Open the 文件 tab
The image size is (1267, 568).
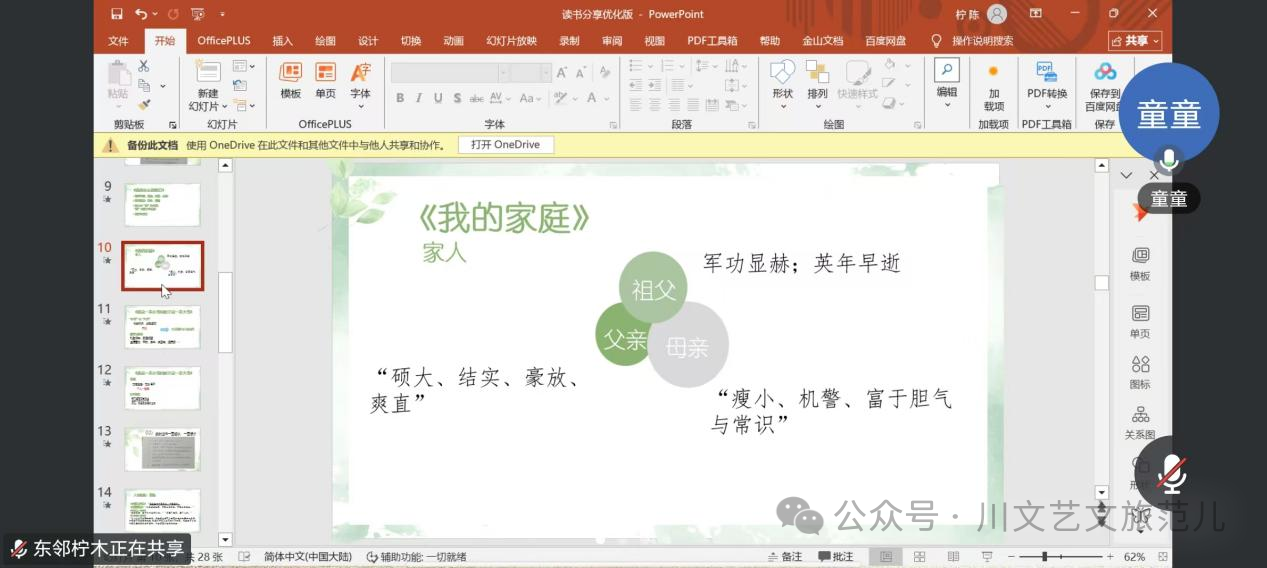tap(118, 41)
